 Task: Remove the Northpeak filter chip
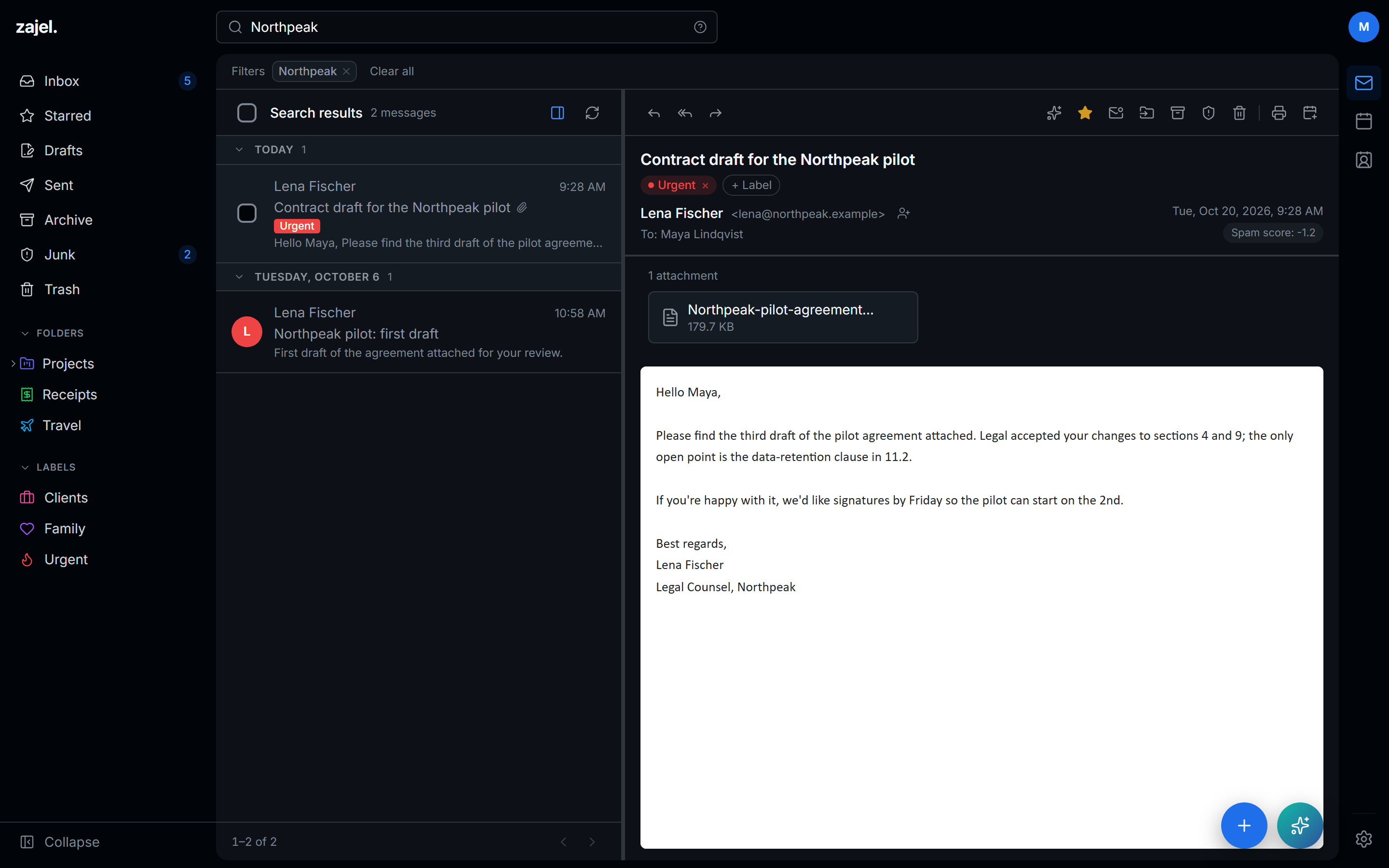click(x=346, y=71)
